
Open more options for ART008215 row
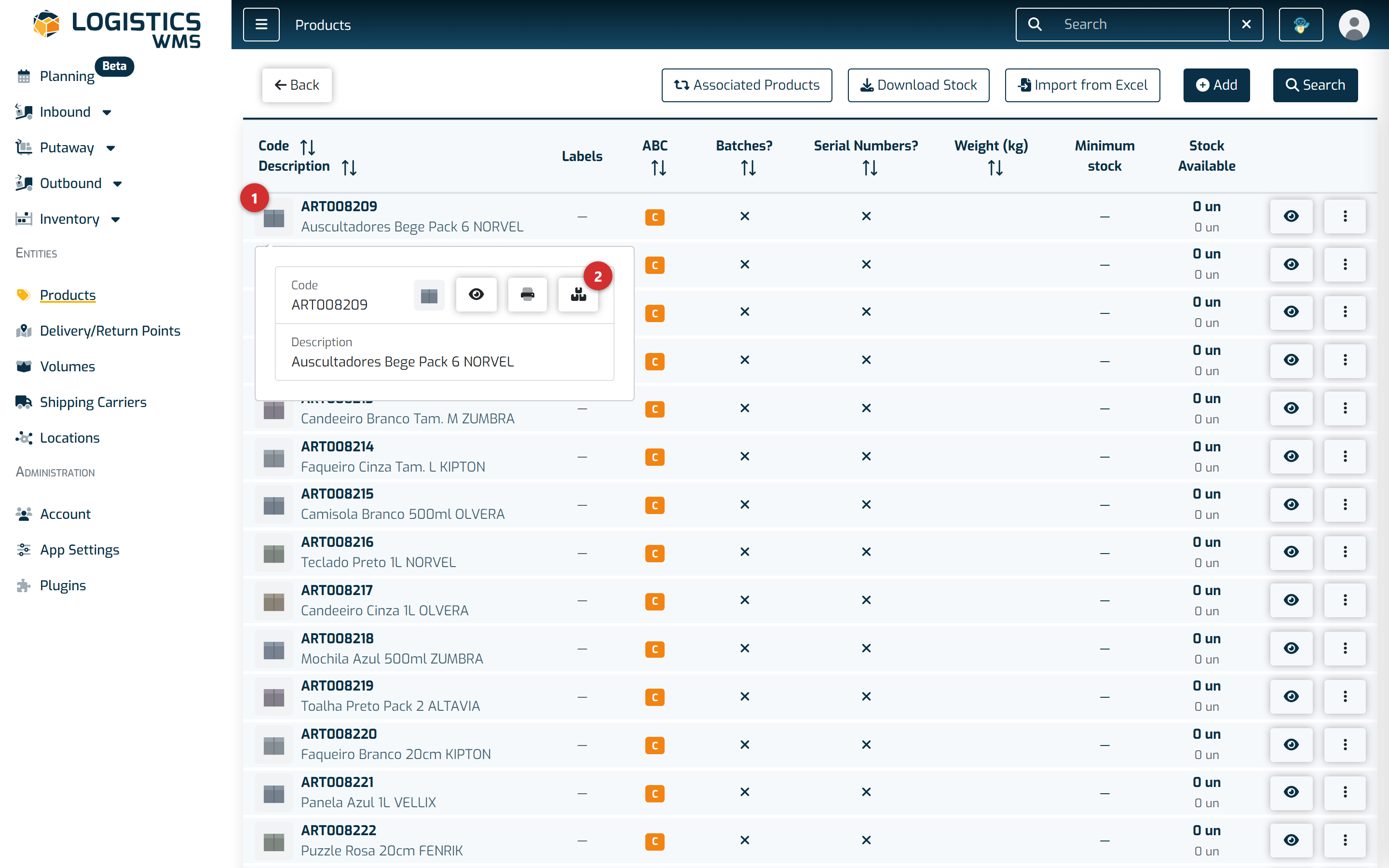point(1345,504)
